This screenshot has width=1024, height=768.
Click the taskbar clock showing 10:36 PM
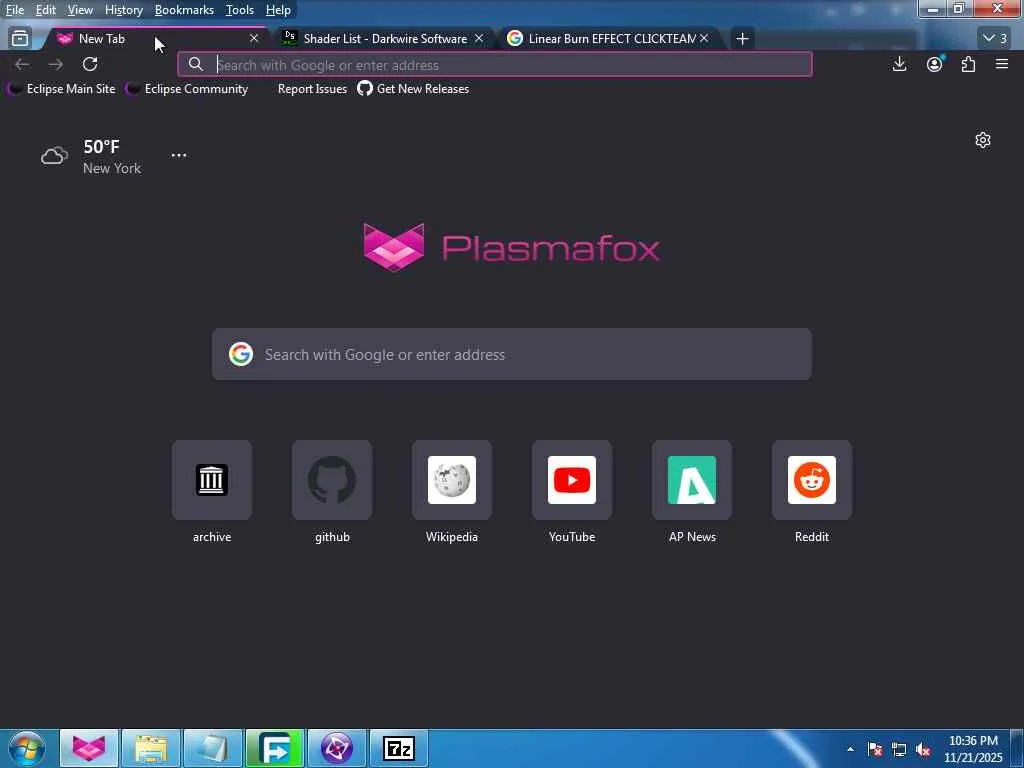point(973,749)
